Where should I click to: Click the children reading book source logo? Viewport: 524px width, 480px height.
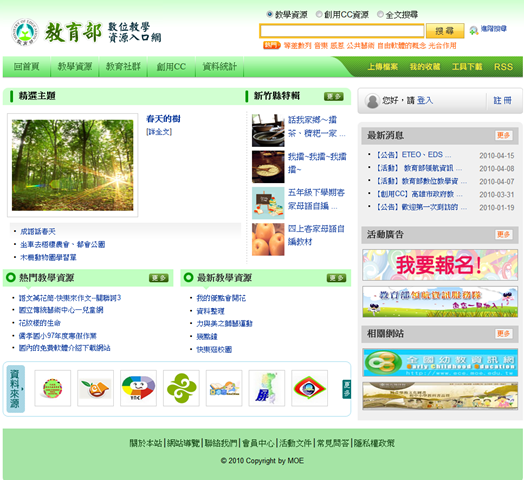coord(224,388)
